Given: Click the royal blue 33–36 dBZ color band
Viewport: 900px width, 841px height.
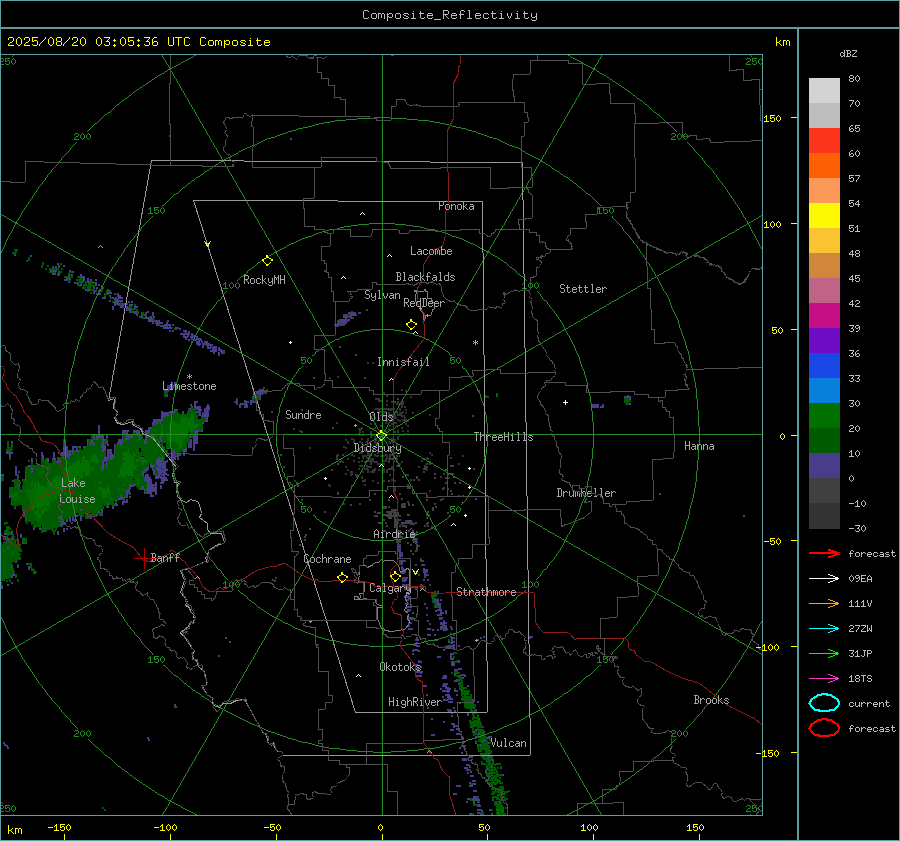Looking at the screenshot, I should click(824, 366).
